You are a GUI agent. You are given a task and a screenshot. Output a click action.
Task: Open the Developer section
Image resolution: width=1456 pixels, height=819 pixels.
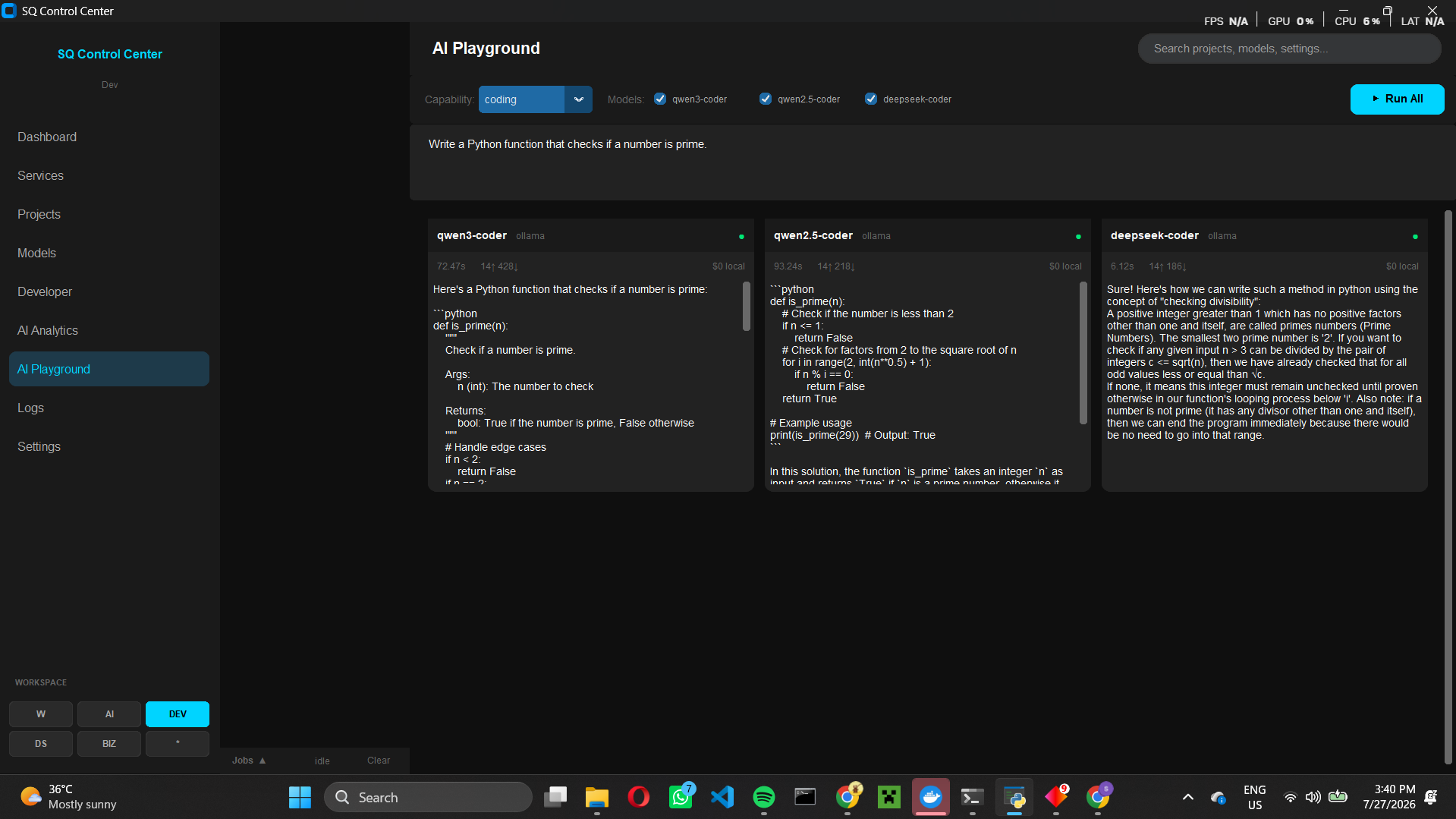(109, 291)
